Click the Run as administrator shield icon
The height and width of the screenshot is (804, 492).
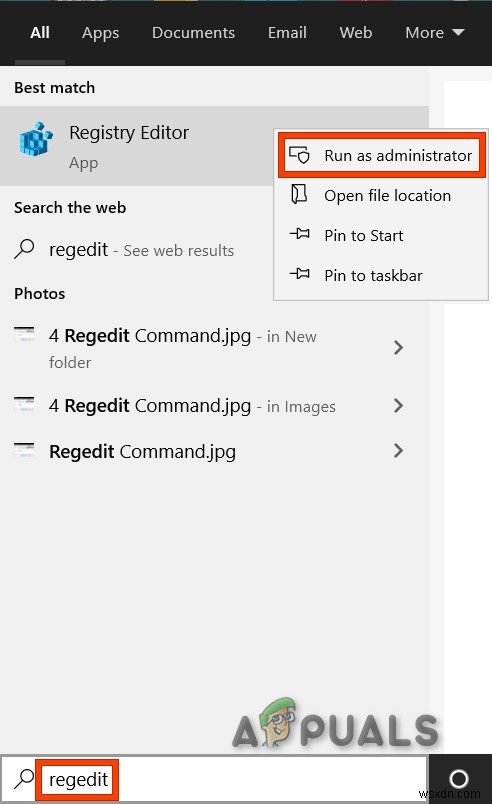coord(299,155)
